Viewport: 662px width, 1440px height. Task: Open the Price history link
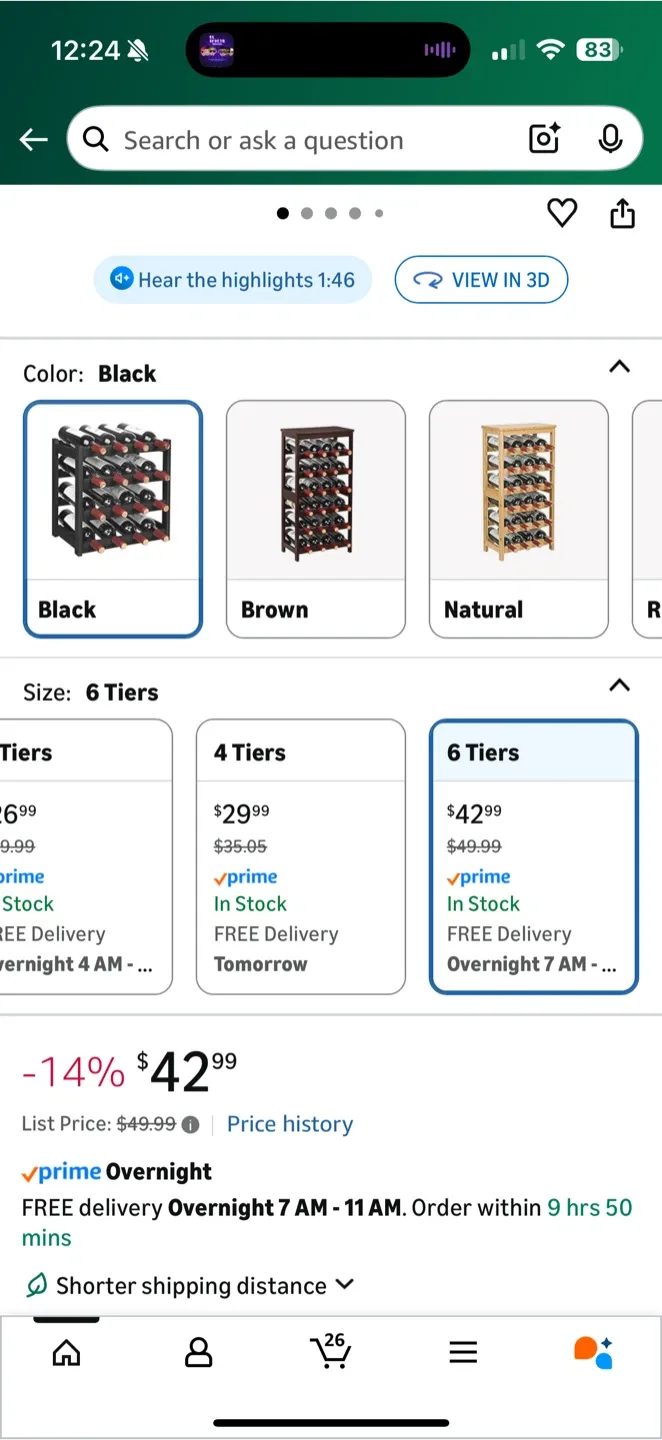(x=290, y=1124)
